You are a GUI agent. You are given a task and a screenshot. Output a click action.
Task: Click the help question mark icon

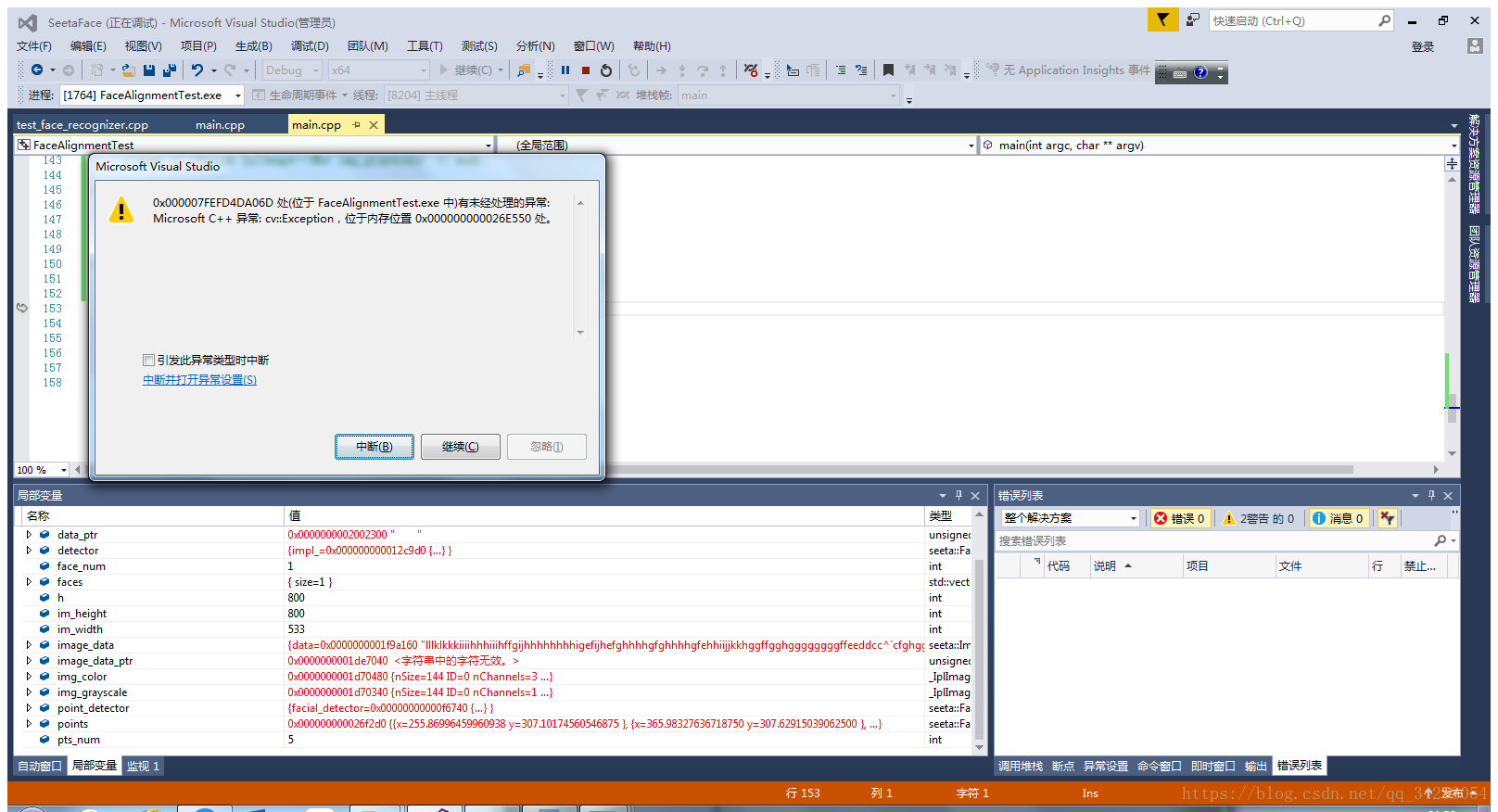click(x=1200, y=72)
